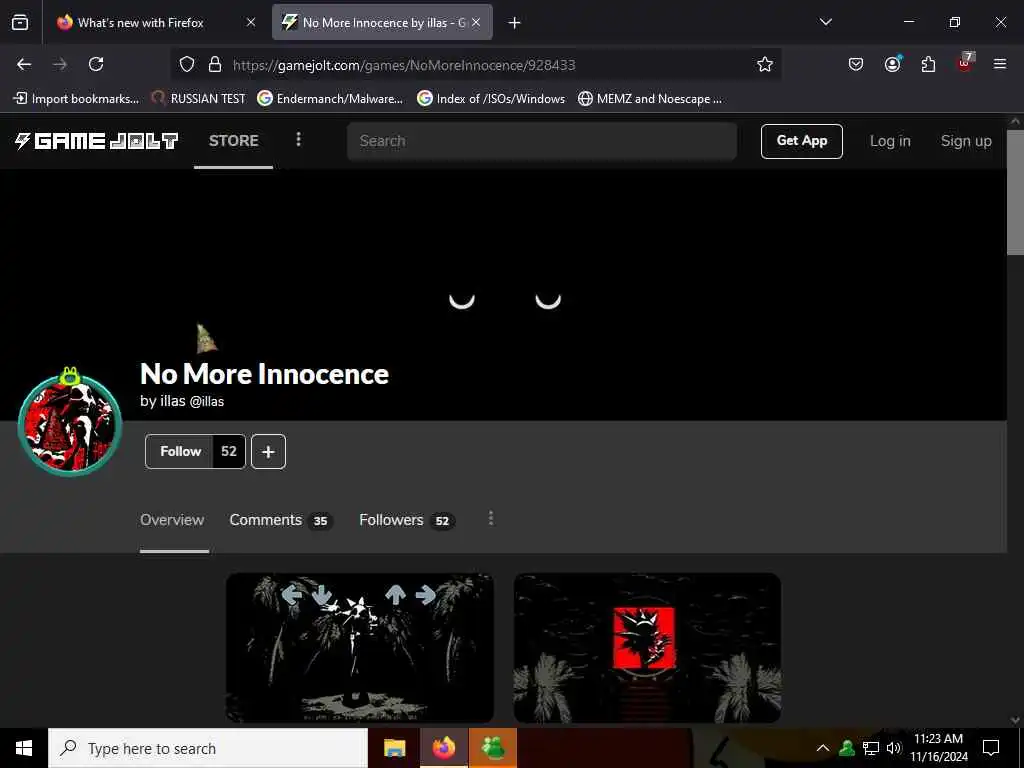The image size is (1024, 768).
Task: Switch to Comments tab
Action: click(x=281, y=520)
